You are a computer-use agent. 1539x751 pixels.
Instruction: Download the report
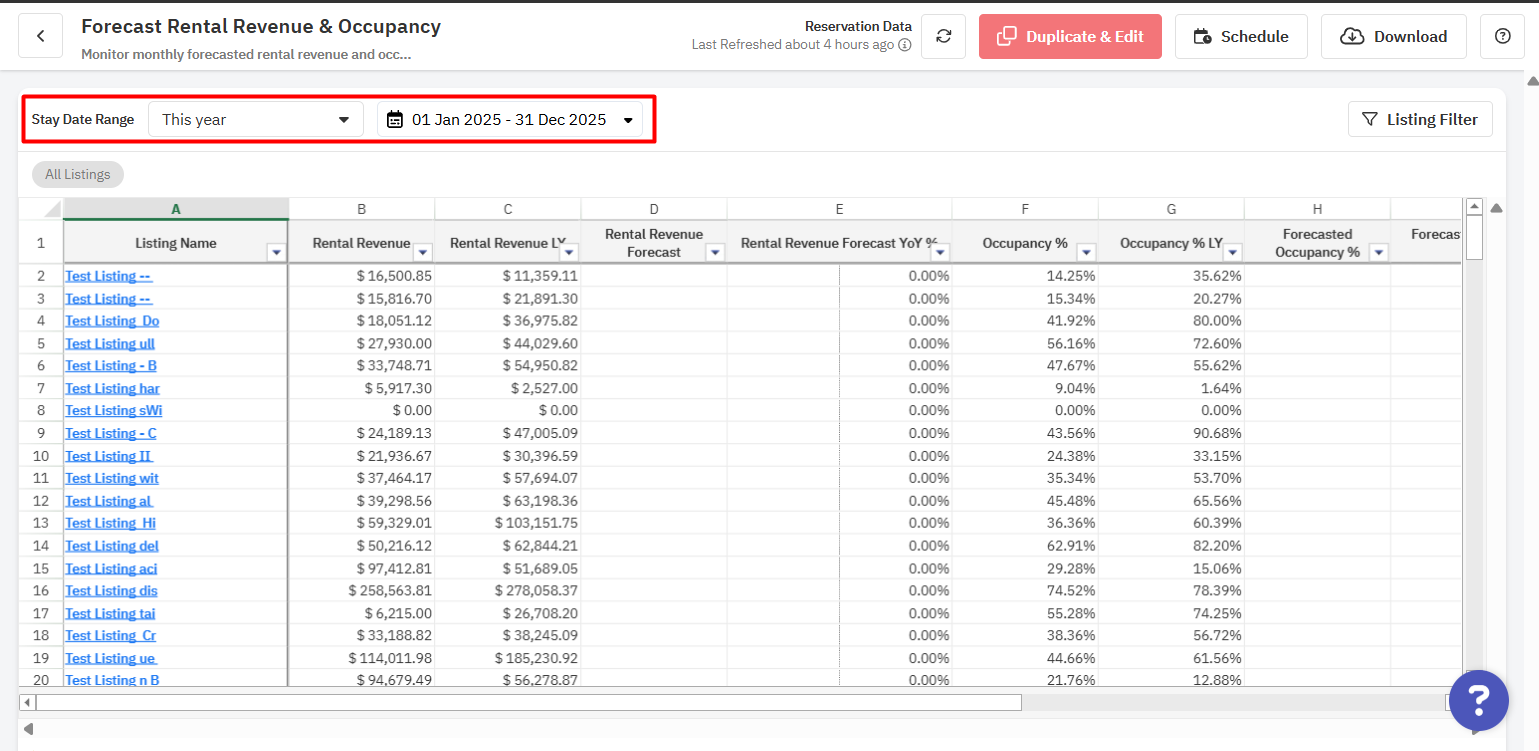pos(1394,36)
